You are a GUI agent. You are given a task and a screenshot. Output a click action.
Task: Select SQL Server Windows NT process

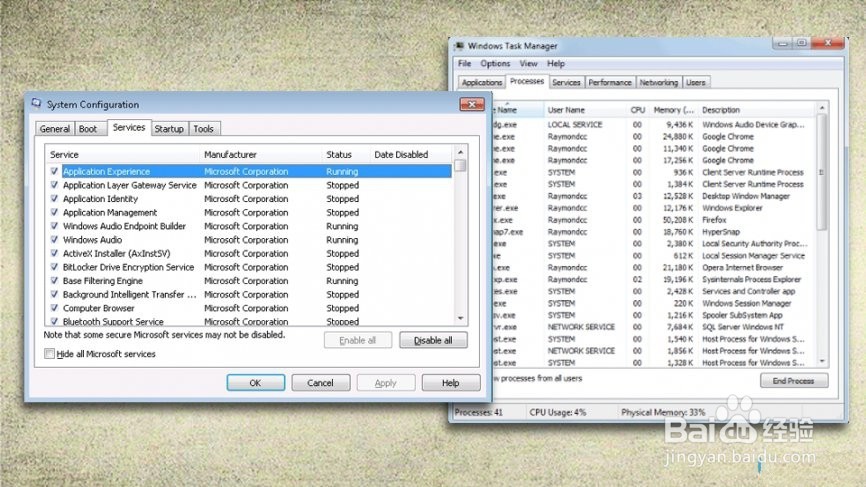pos(654,327)
